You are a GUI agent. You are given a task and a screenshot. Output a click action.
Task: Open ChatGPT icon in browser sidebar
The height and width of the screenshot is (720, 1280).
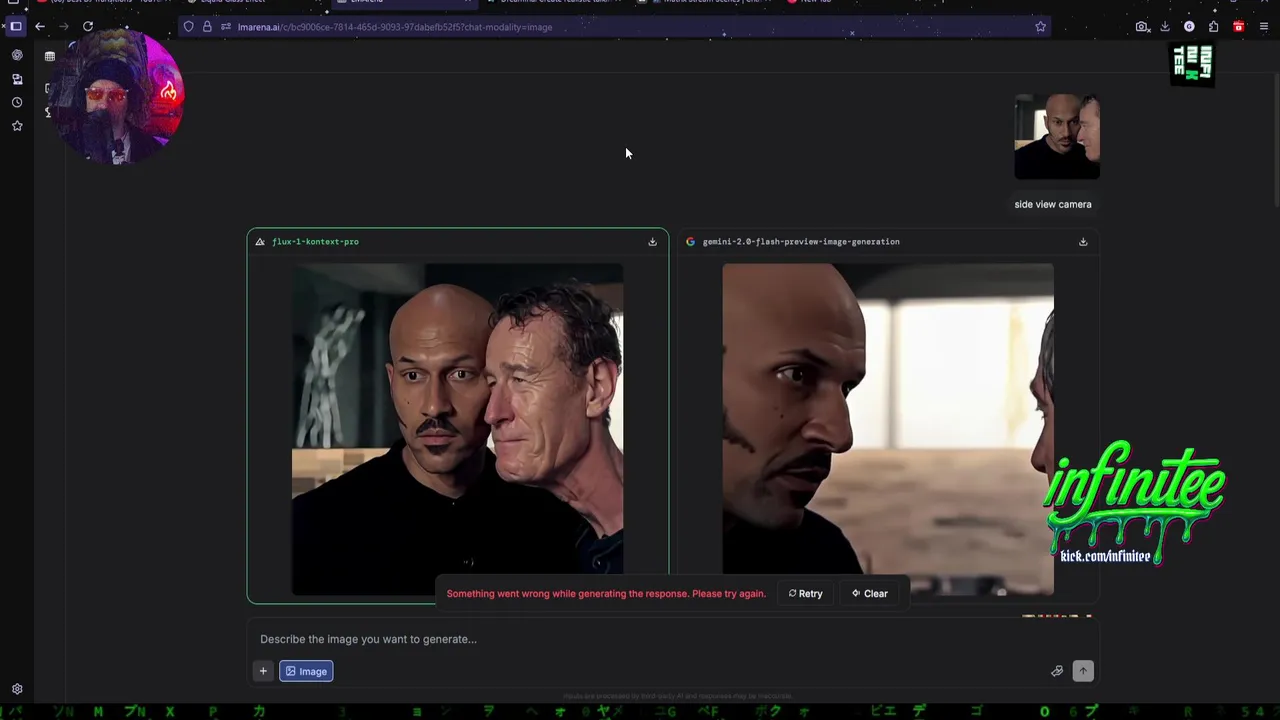pyautogui.click(x=17, y=55)
